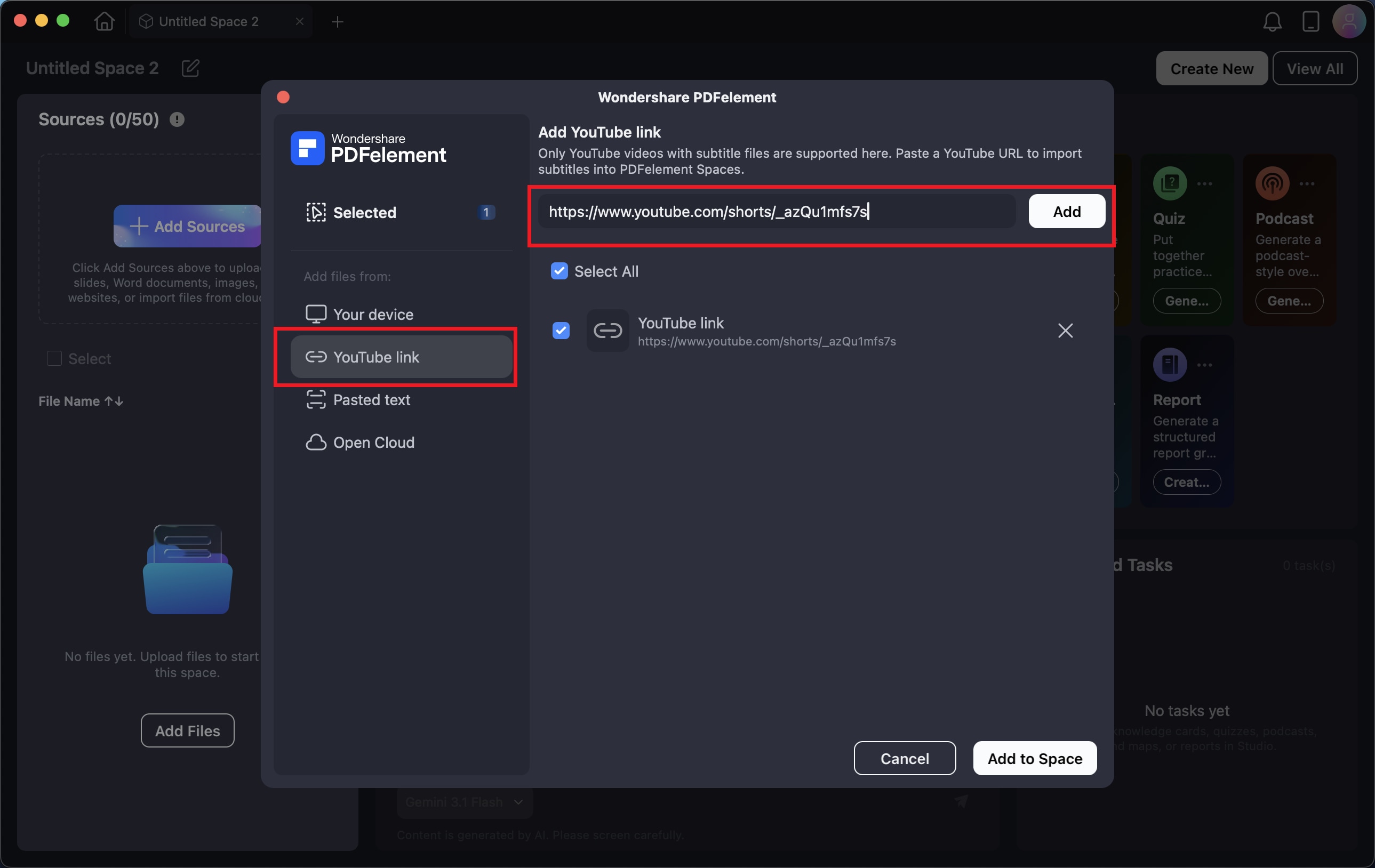Click the Add Files button
The width and height of the screenshot is (1375, 868).
point(187,730)
